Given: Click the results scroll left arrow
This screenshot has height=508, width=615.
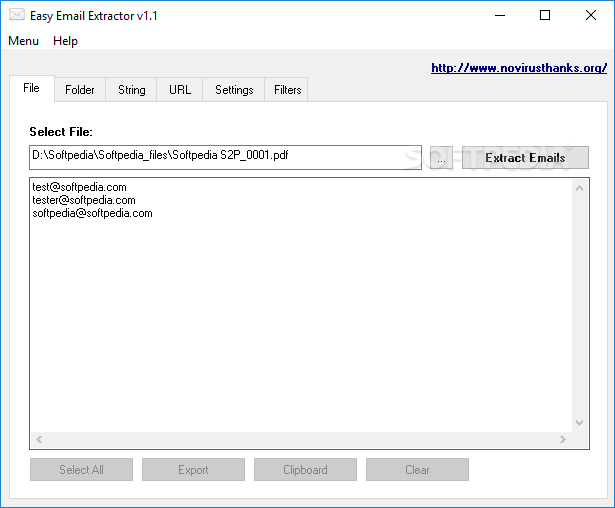Looking at the screenshot, I should tap(39, 440).
